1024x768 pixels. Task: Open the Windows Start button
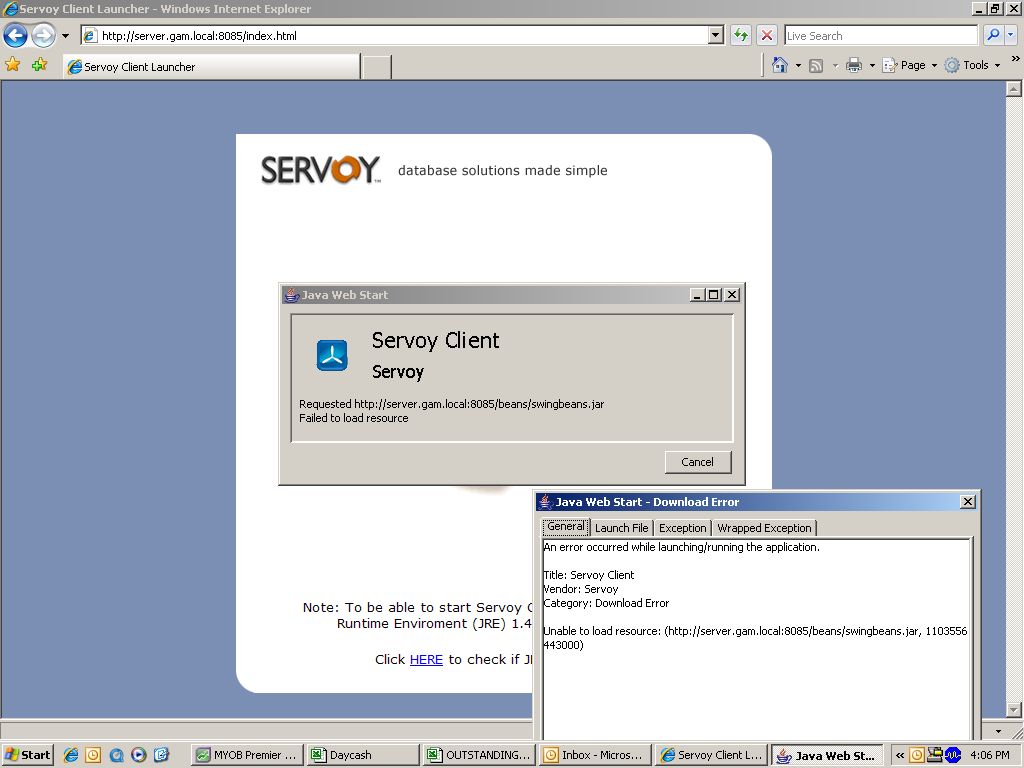pos(27,755)
